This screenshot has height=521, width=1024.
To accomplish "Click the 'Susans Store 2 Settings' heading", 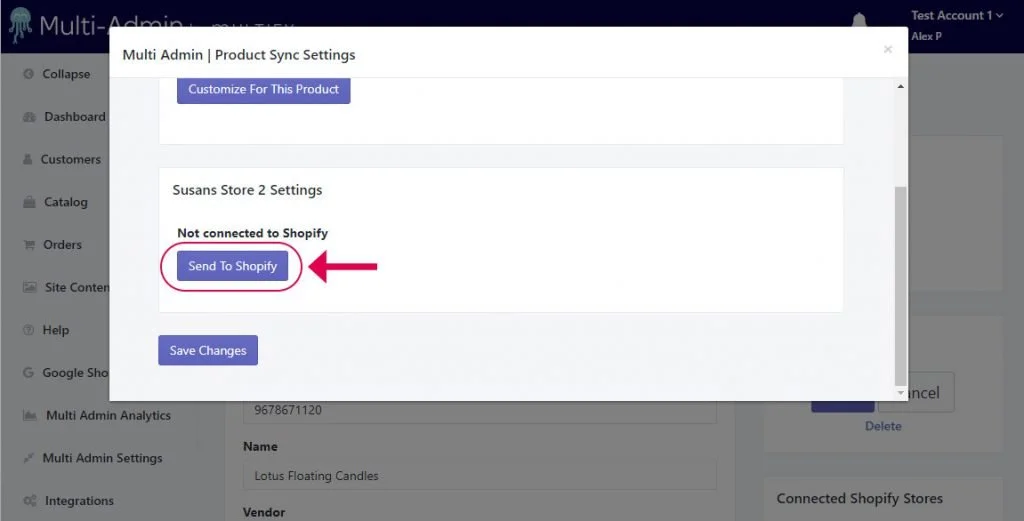I will point(247,190).
